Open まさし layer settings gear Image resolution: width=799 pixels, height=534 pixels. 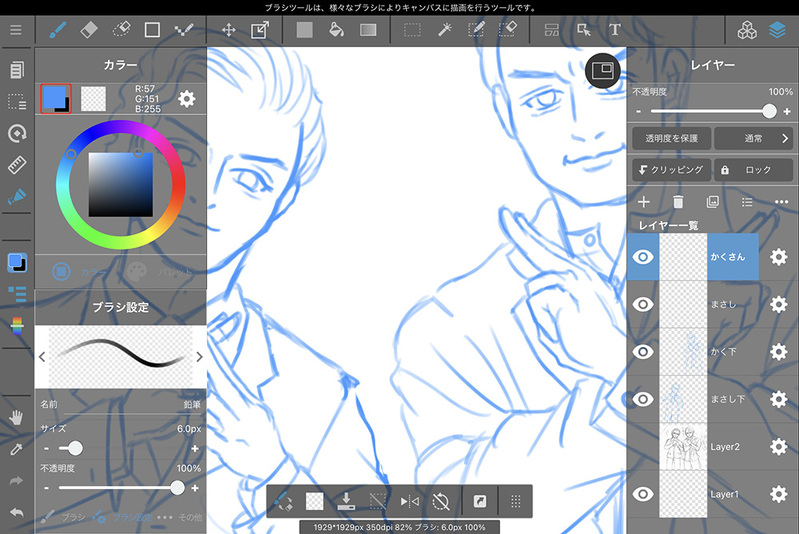click(779, 304)
